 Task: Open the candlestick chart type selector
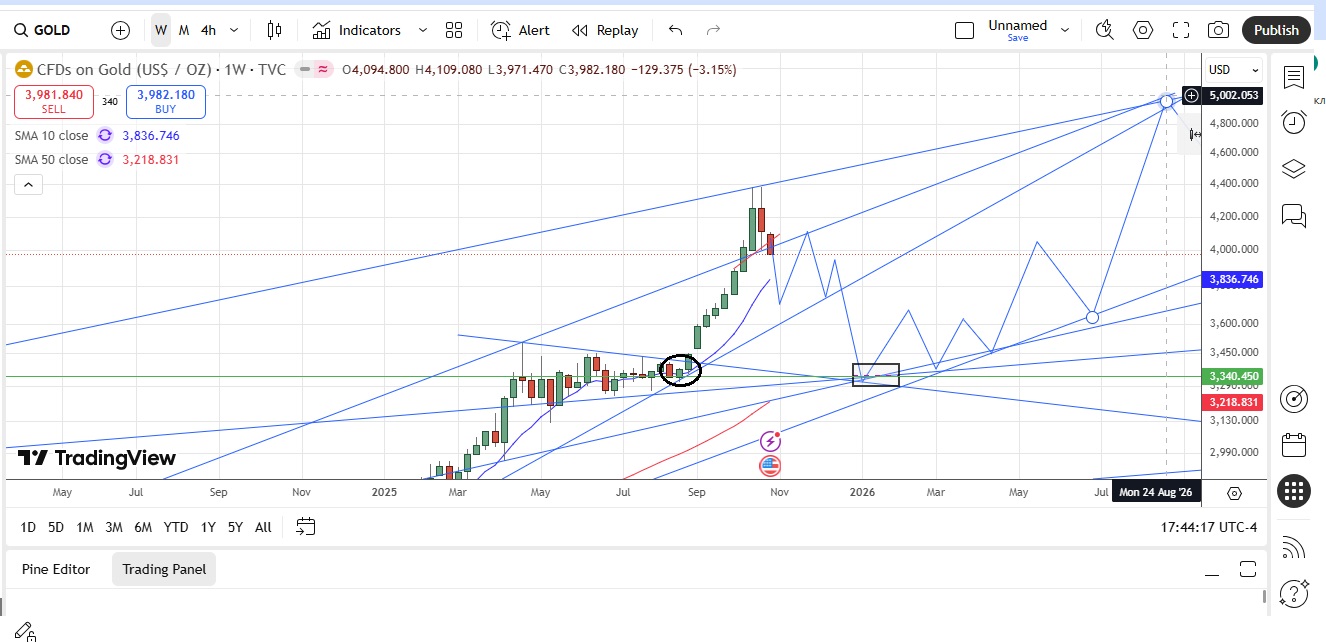pos(275,30)
